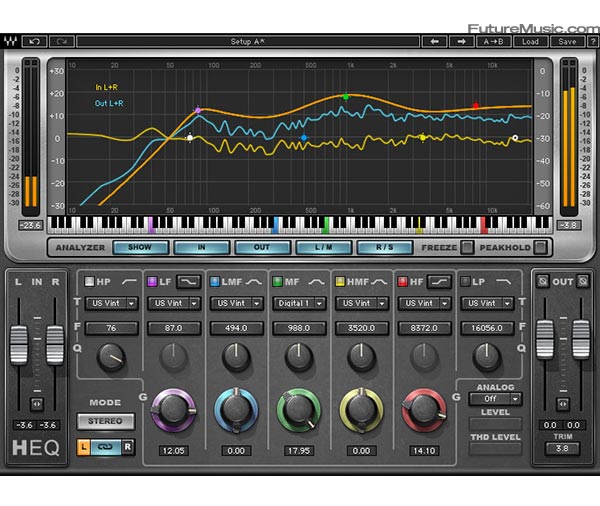This screenshot has width=600, height=506.
Task: Select HMF bell shape icon
Action: click(x=379, y=282)
